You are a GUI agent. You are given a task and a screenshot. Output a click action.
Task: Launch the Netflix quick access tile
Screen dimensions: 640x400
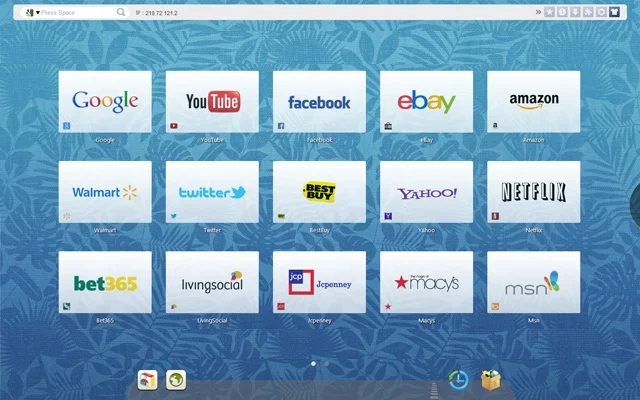point(533,192)
